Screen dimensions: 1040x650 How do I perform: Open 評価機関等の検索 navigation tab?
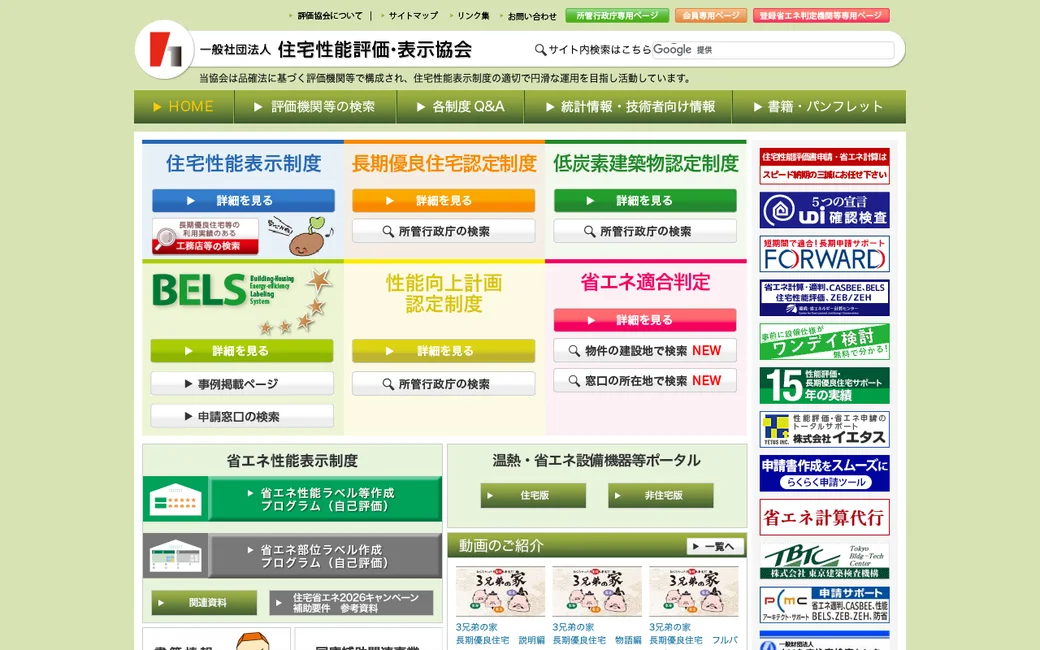(315, 107)
